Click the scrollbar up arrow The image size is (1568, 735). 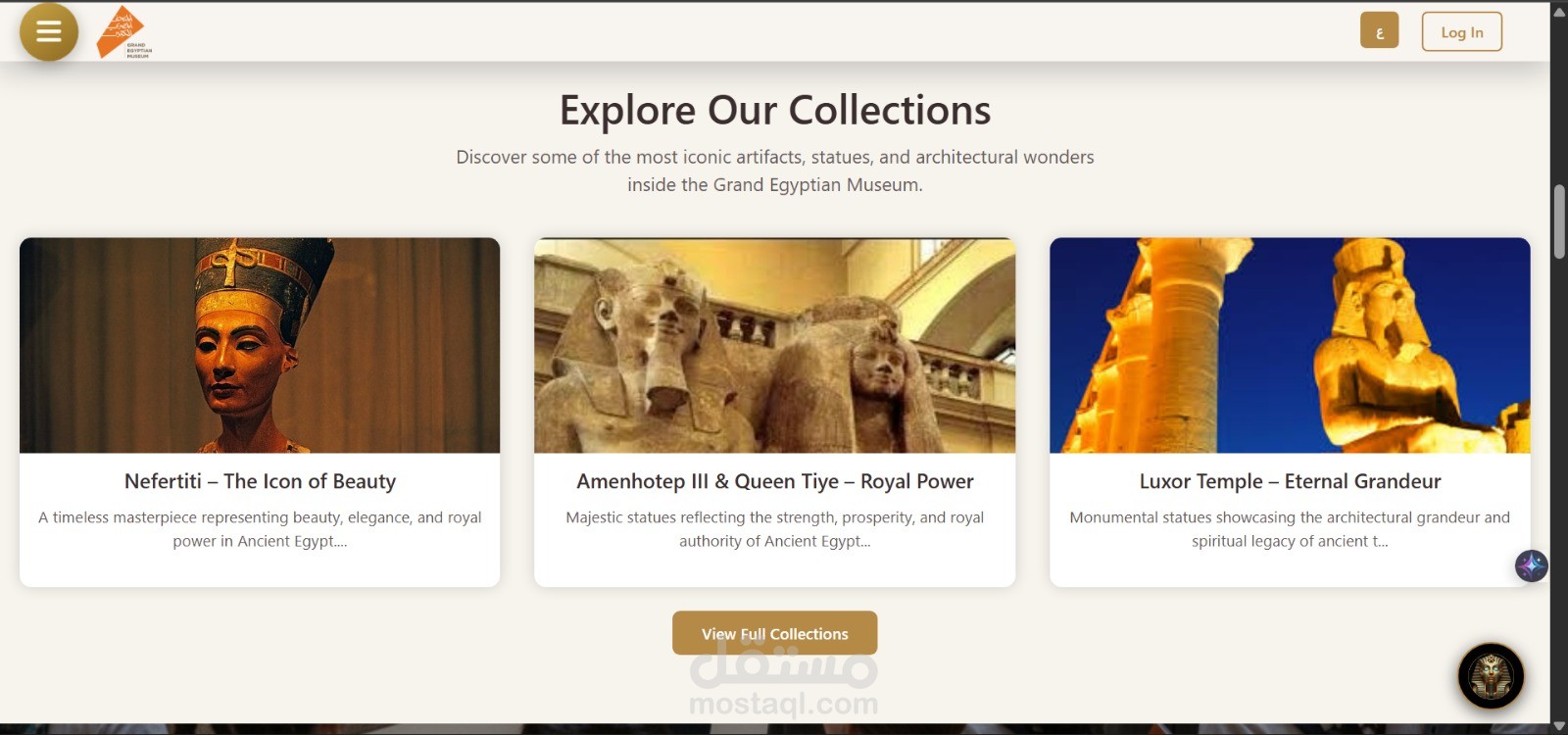pyautogui.click(x=1559, y=12)
